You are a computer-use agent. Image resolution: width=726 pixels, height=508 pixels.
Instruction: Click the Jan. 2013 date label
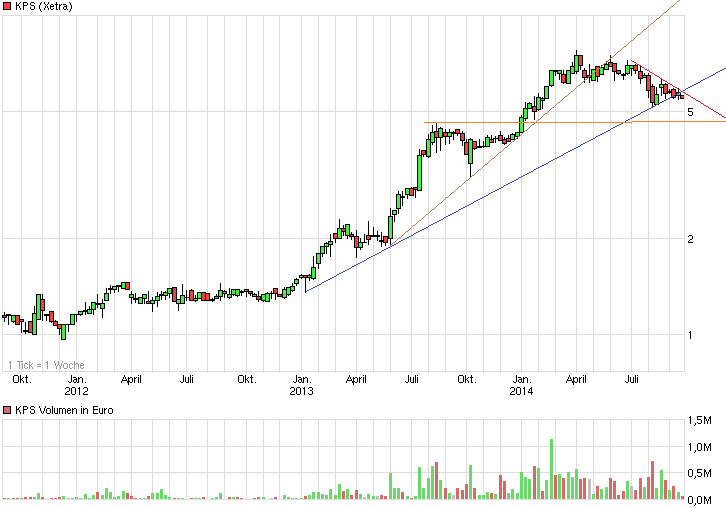point(301,385)
